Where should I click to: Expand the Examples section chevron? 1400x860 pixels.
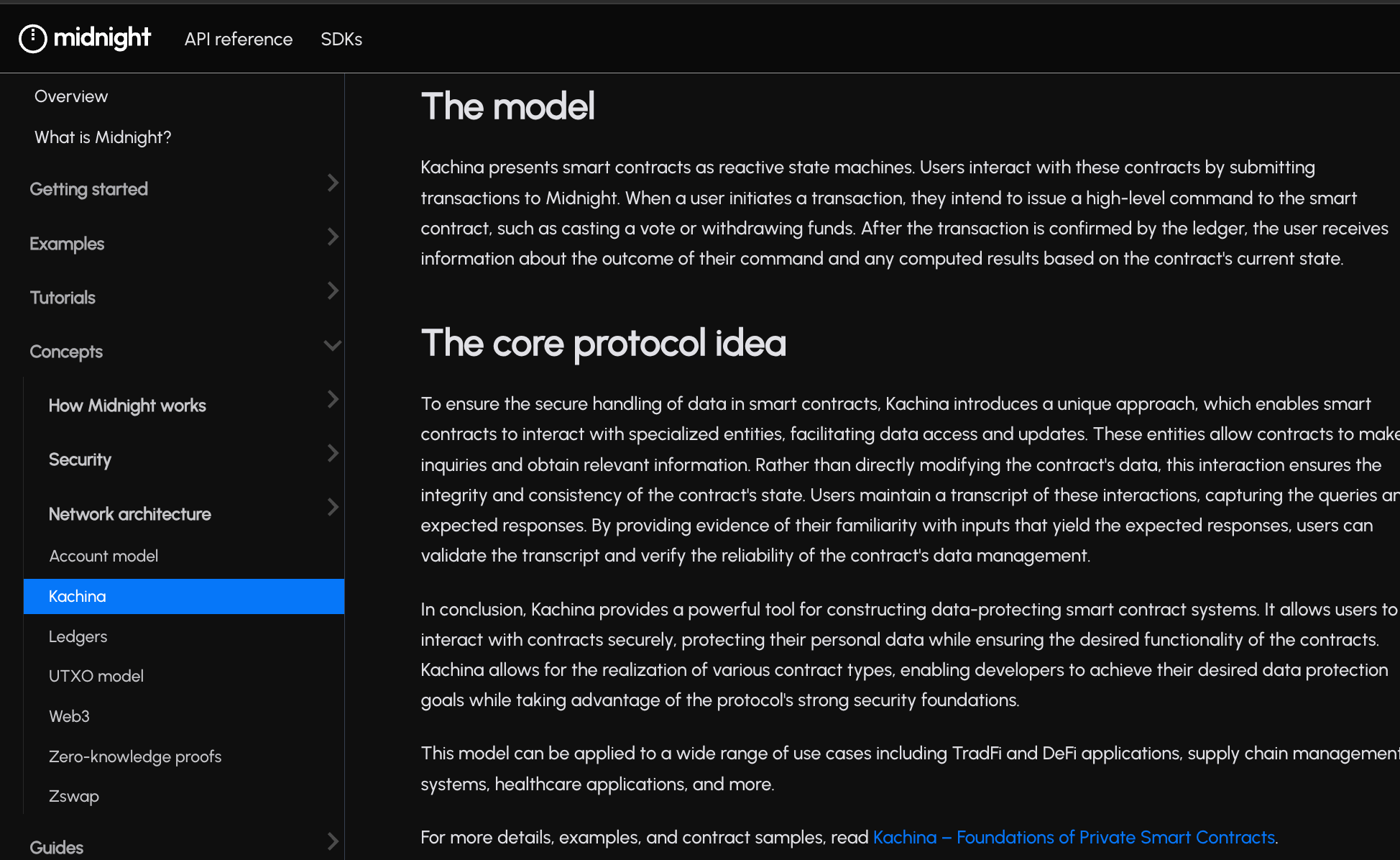pos(332,237)
